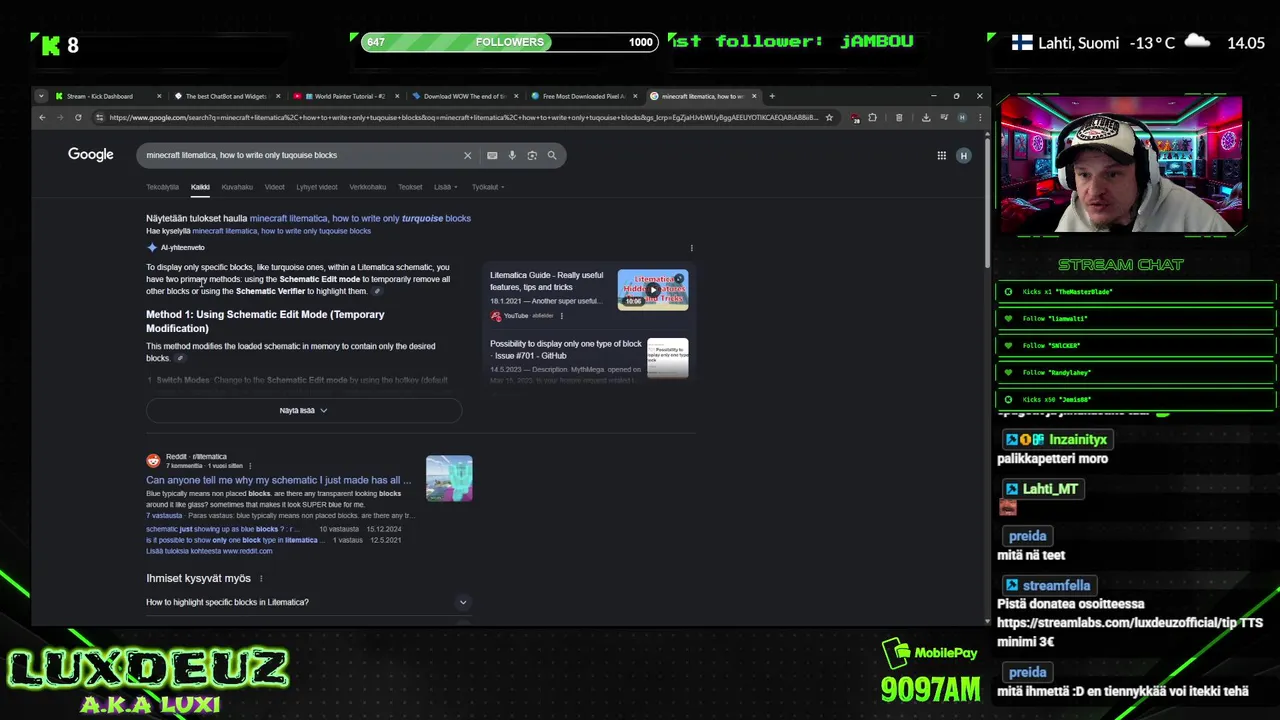The image size is (1280, 720).
Task: Click the corrected 'turquoise blocks' query link
Action: [x=360, y=218]
